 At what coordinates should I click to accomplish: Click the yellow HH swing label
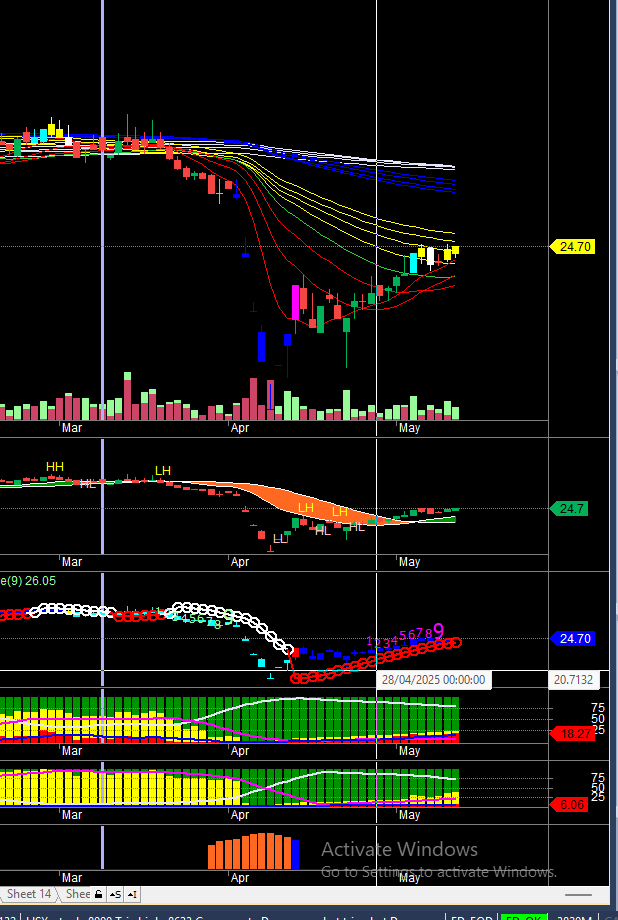click(55, 467)
